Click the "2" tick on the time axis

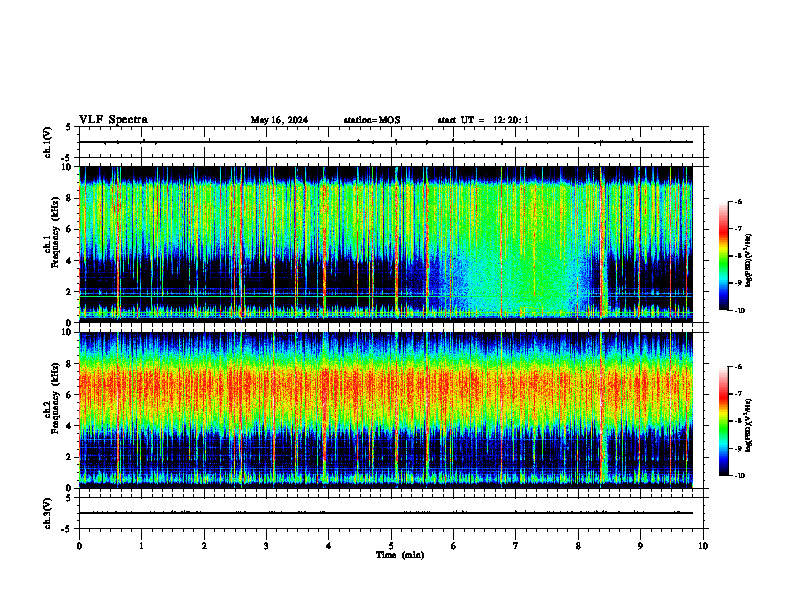(204, 546)
